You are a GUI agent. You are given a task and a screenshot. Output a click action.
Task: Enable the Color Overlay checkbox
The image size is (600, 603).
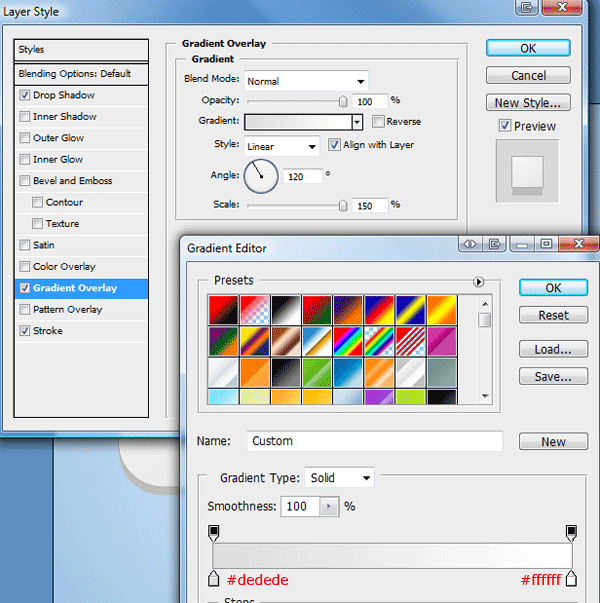coord(25,266)
